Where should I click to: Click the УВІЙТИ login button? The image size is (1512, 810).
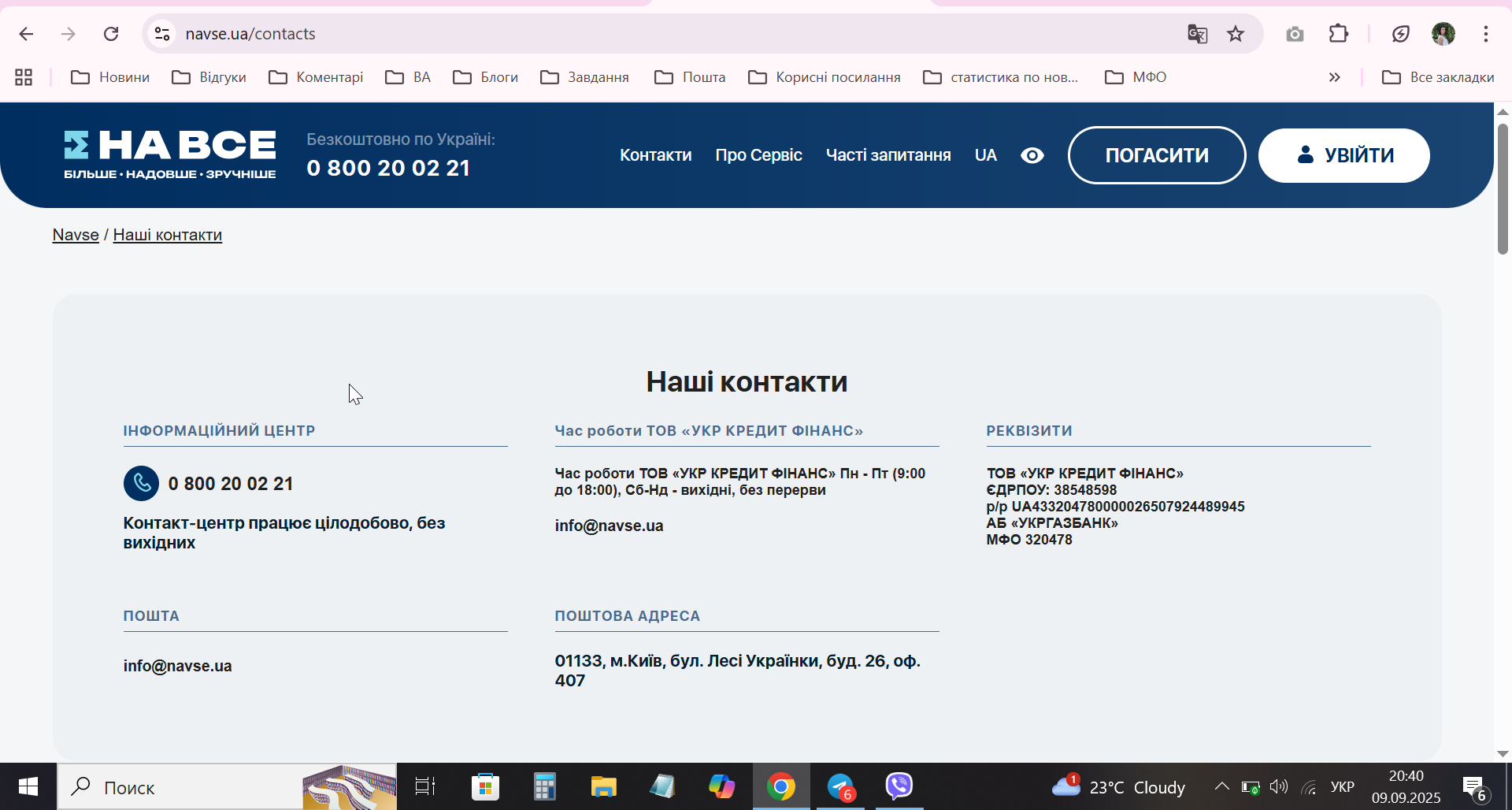click(x=1344, y=155)
